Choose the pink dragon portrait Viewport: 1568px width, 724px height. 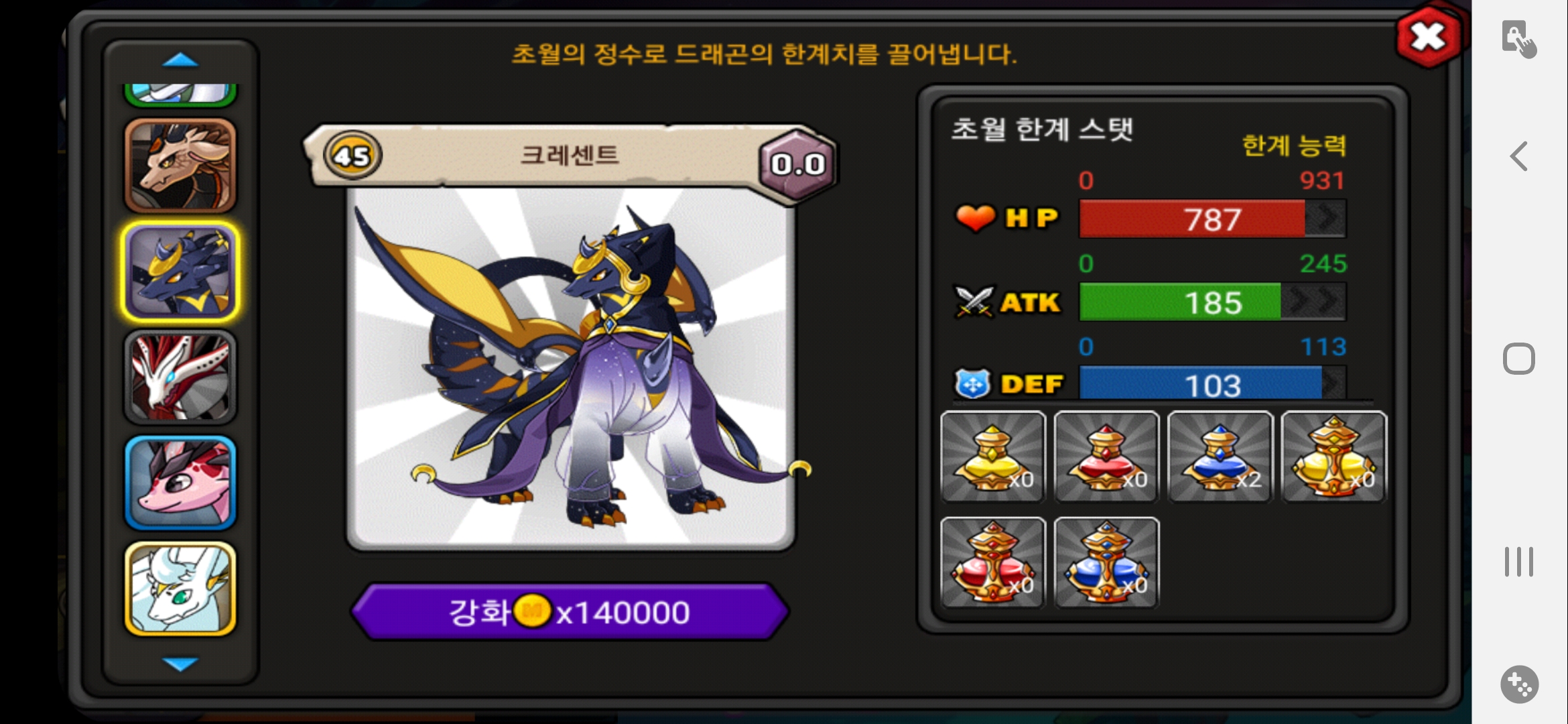pos(180,483)
